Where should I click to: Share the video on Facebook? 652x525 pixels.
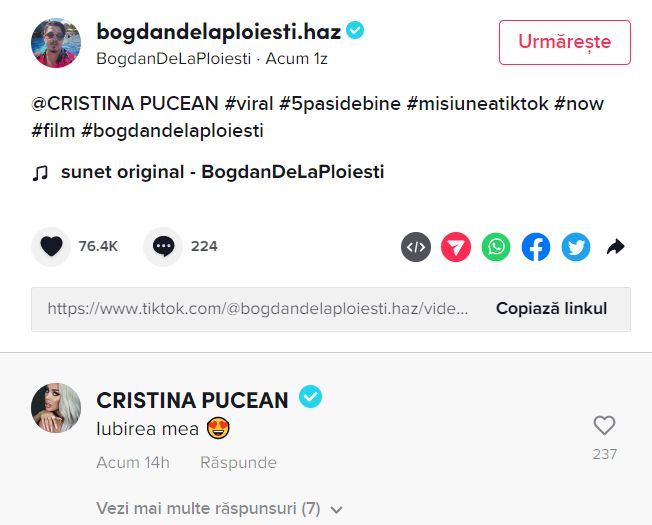(x=536, y=247)
